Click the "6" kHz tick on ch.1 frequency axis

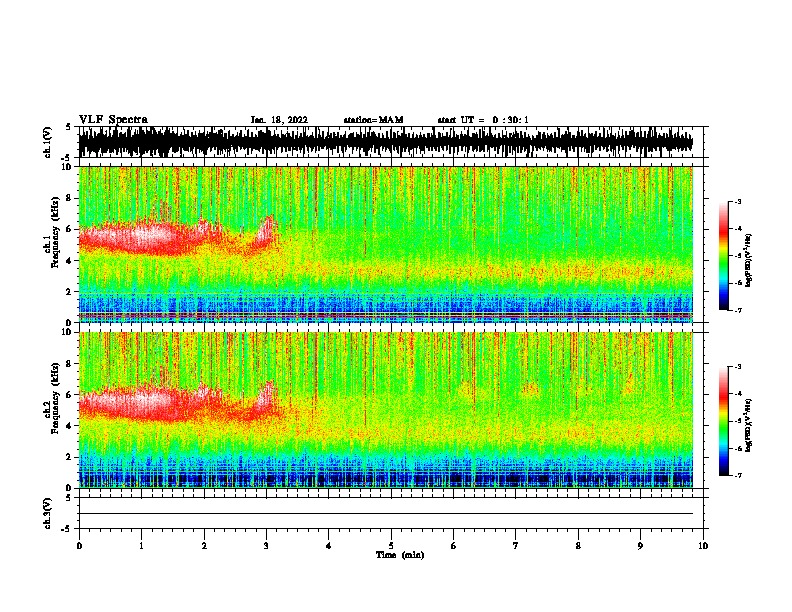click(x=70, y=229)
